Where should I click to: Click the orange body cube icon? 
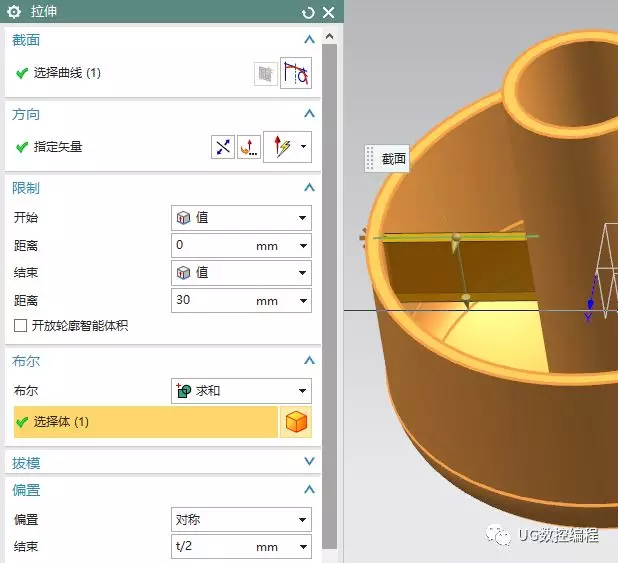(296, 422)
